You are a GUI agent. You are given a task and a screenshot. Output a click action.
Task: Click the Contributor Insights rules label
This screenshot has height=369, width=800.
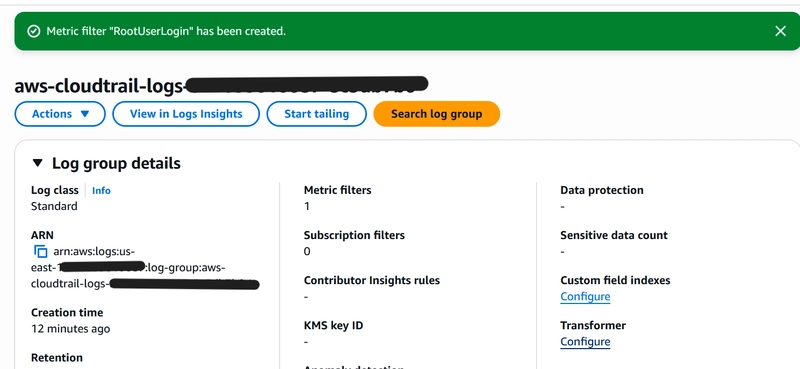[x=371, y=280]
